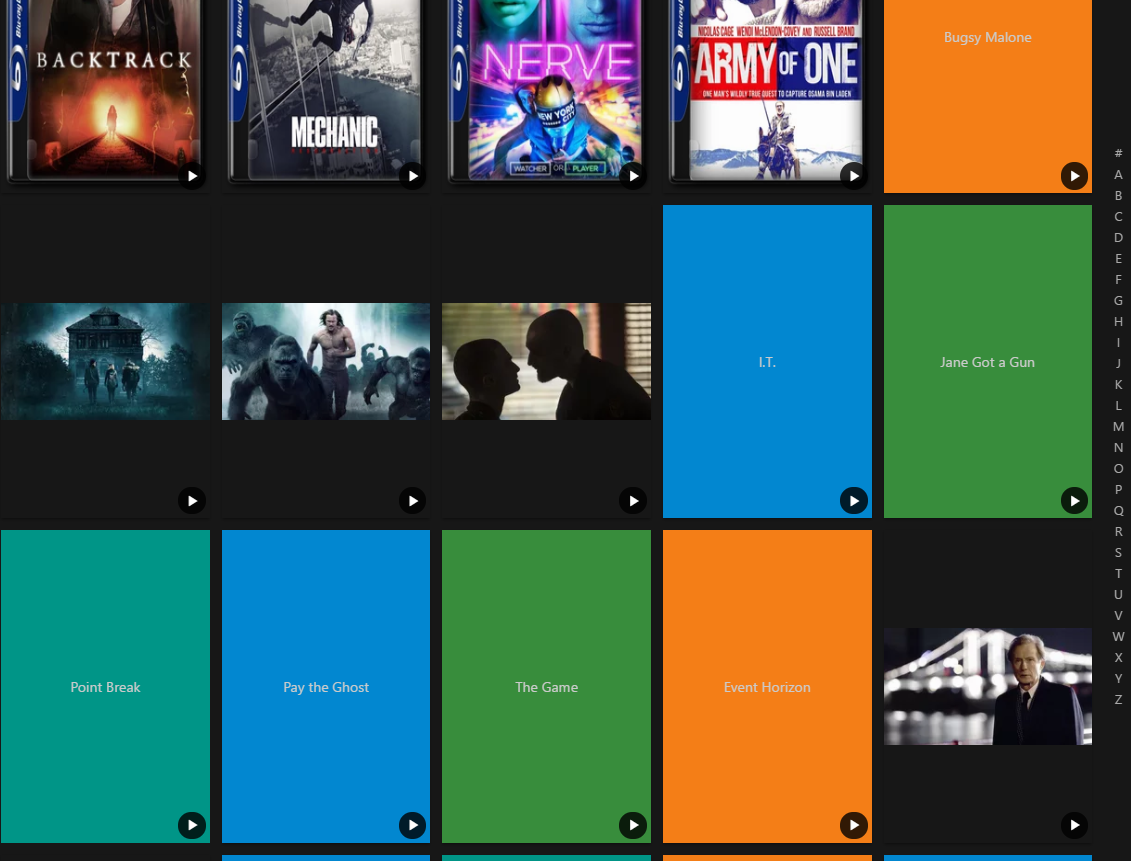Click play icon on two silhouetted men card
The height and width of the screenshot is (861, 1131).
tap(633, 500)
